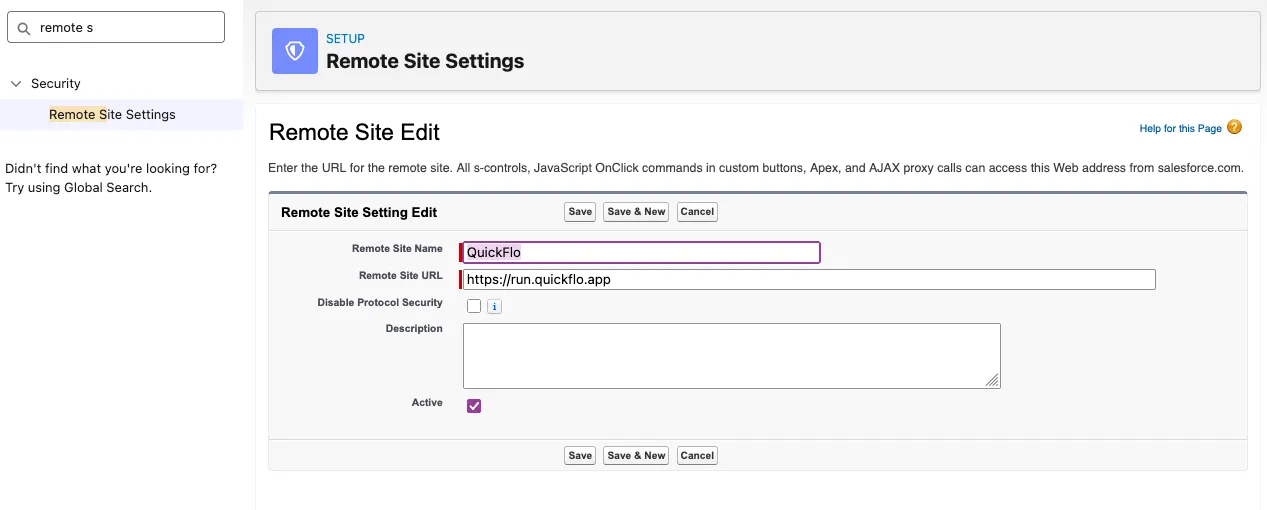Click the Remote Site URL label
Image resolution: width=1267 pixels, height=510 pixels.
pos(401,276)
